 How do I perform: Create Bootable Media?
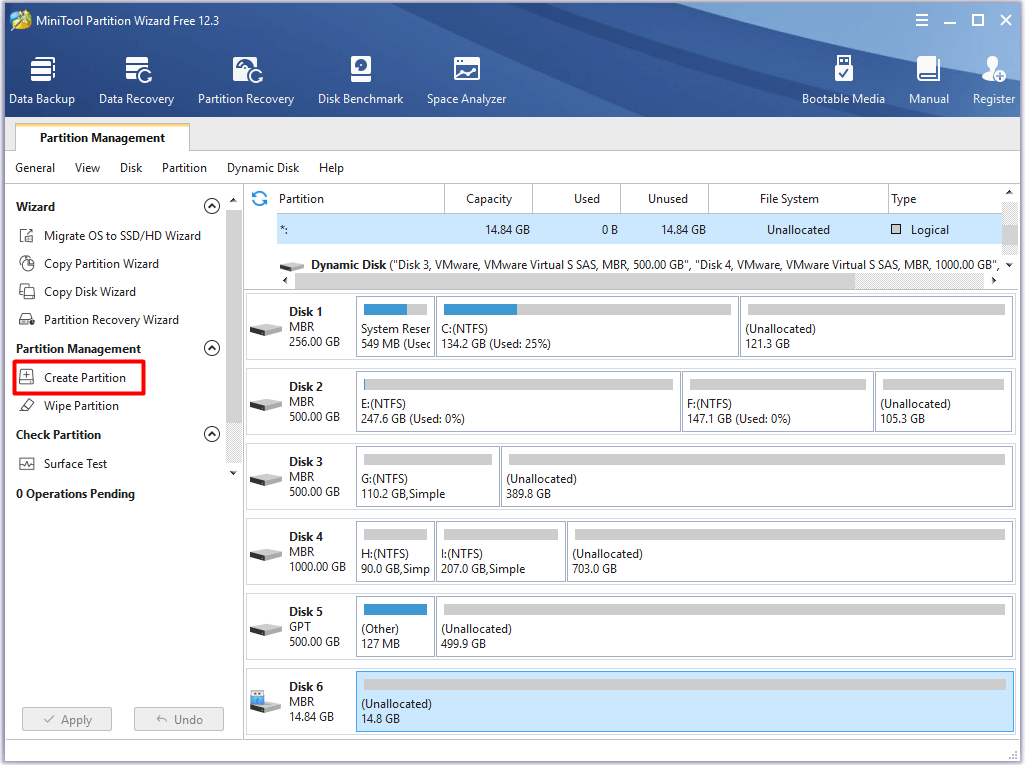[x=843, y=80]
